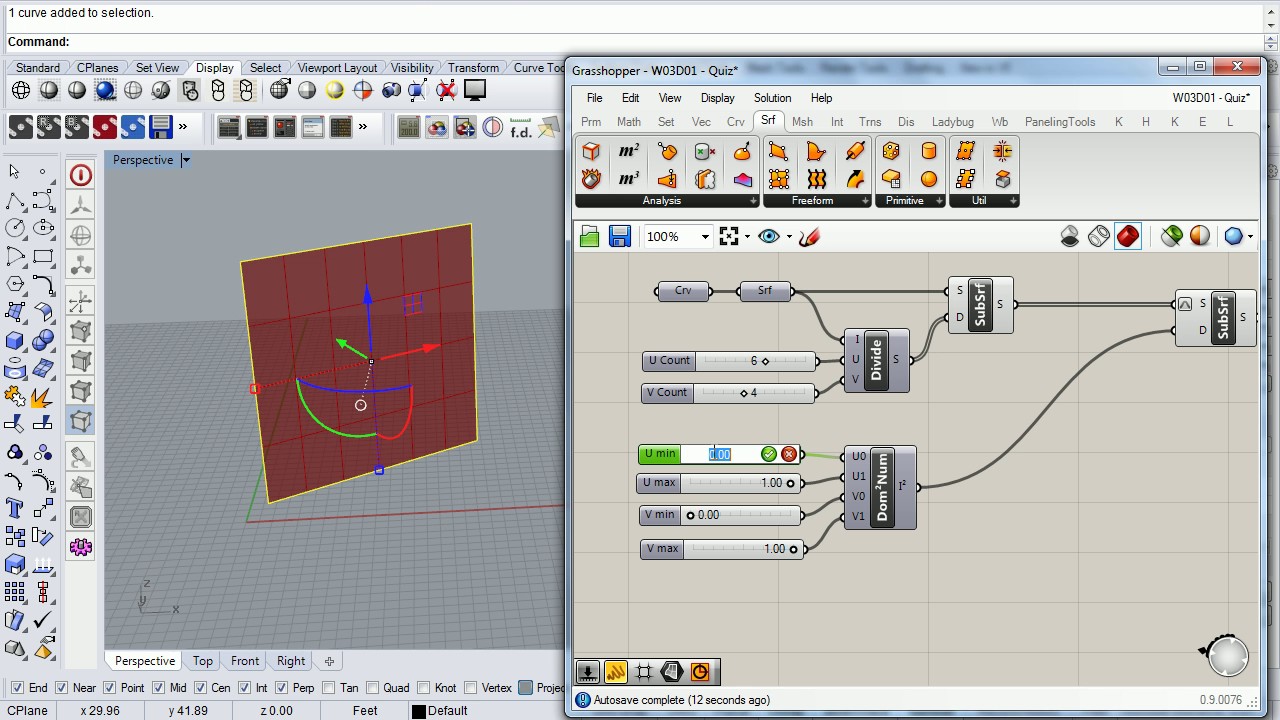Expand the Primitive panel dropdown

(x=938, y=201)
